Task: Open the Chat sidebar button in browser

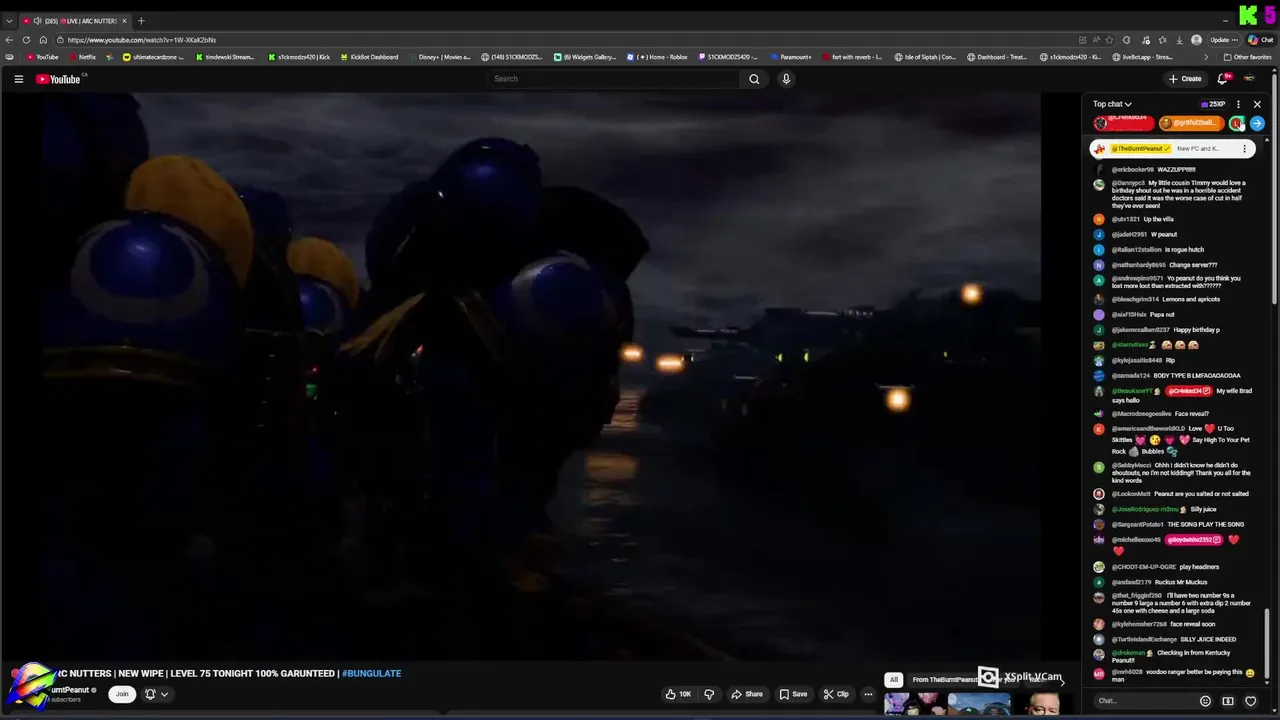Action: click(x=1260, y=40)
